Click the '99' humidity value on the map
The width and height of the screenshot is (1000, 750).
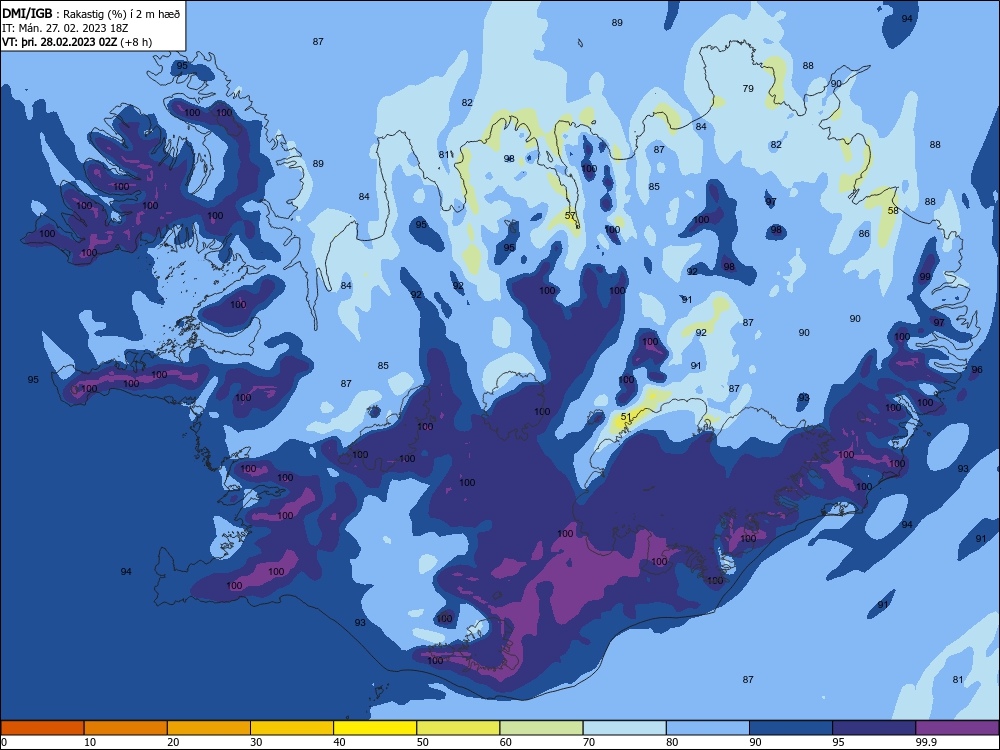coord(925,277)
